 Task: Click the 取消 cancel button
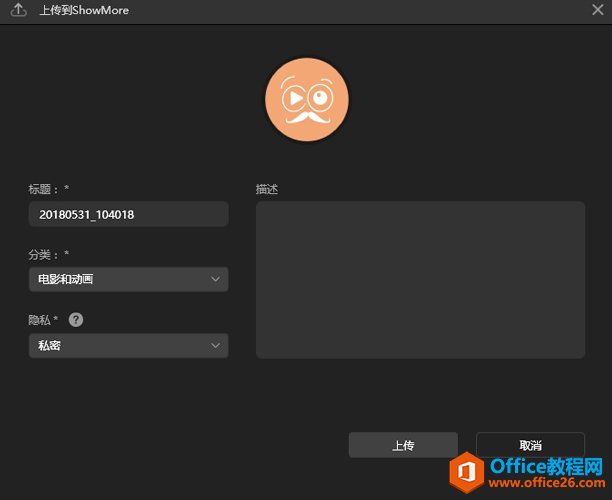(x=530, y=445)
